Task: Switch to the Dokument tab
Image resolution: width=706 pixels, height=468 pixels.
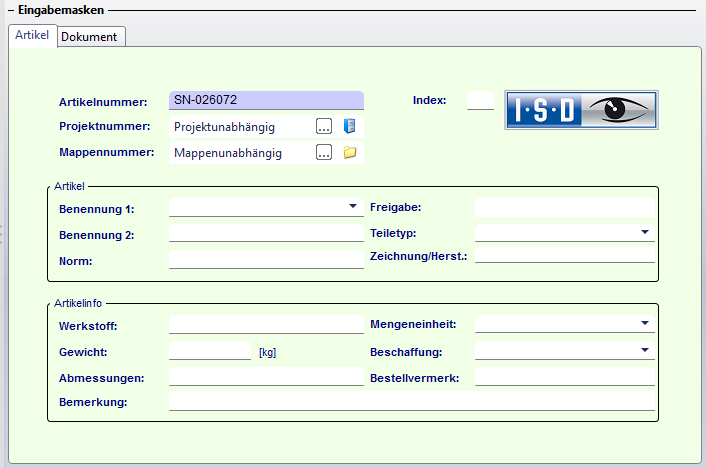Action: tap(90, 37)
